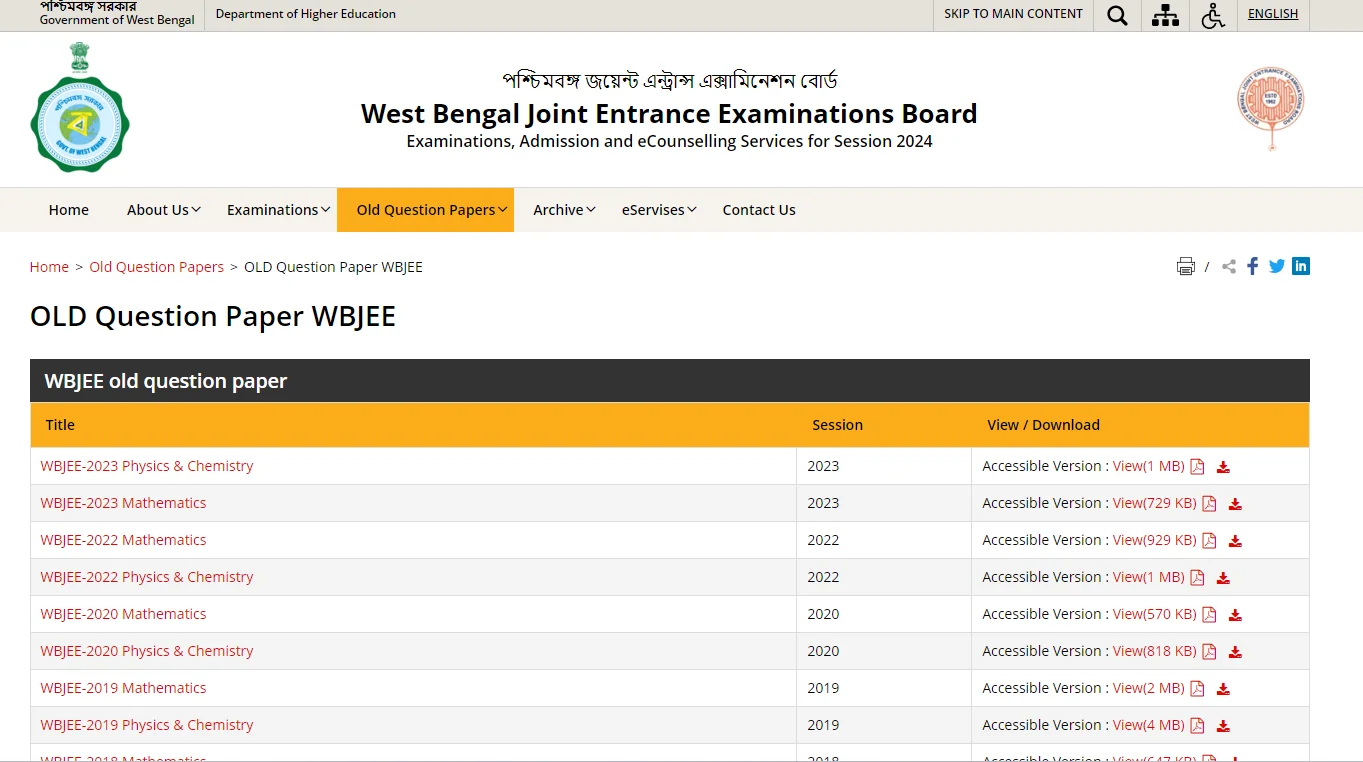Expand the Archive menu
This screenshot has height=762, width=1363.
[564, 210]
